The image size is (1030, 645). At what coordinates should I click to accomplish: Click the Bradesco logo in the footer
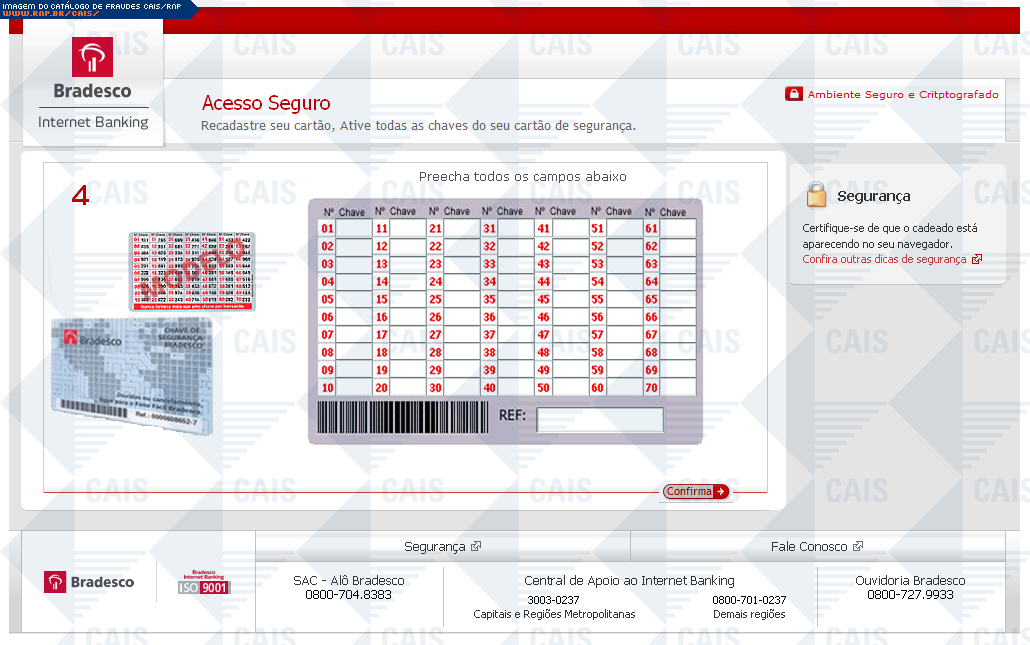89,582
